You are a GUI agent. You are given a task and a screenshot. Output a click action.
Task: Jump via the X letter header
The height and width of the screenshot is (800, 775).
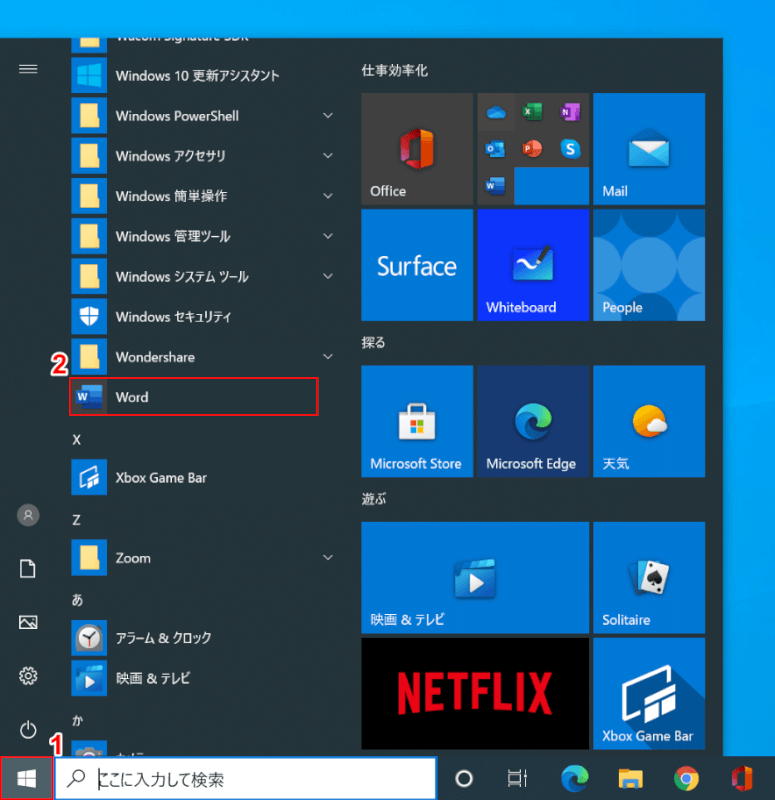click(x=77, y=440)
